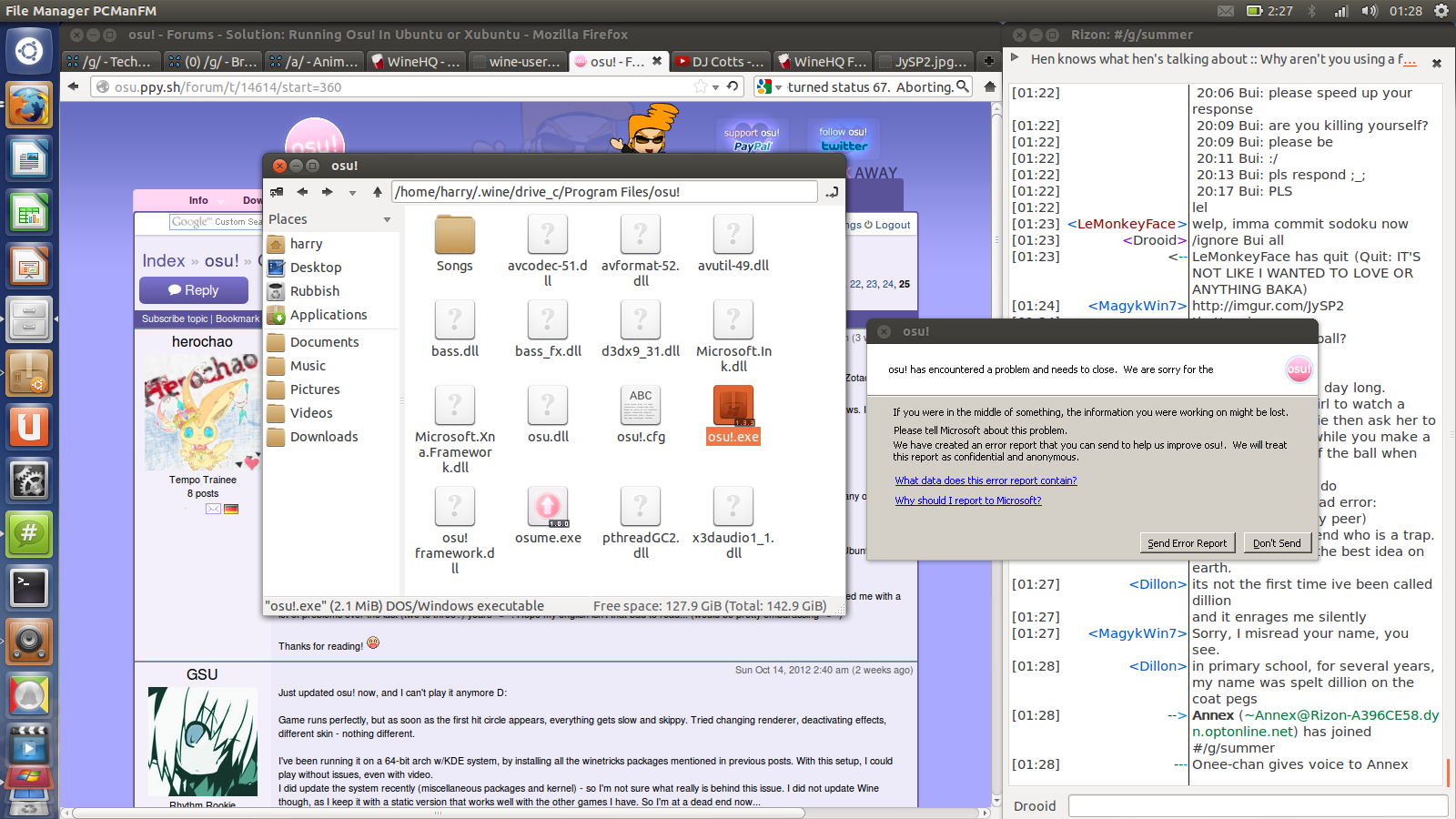
Task: Open speaker music player in launcher
Action: click(29, 642)
